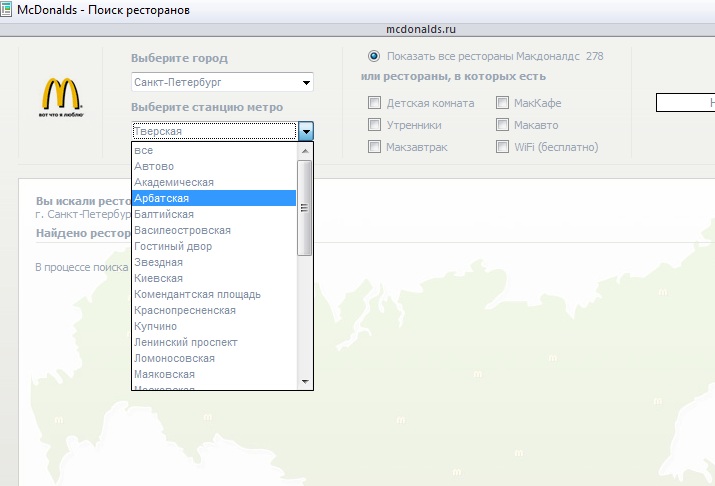The height and width of the screenshot is (486, 715).
Task: Choose Академическая in the metro list
Action: 214,182
